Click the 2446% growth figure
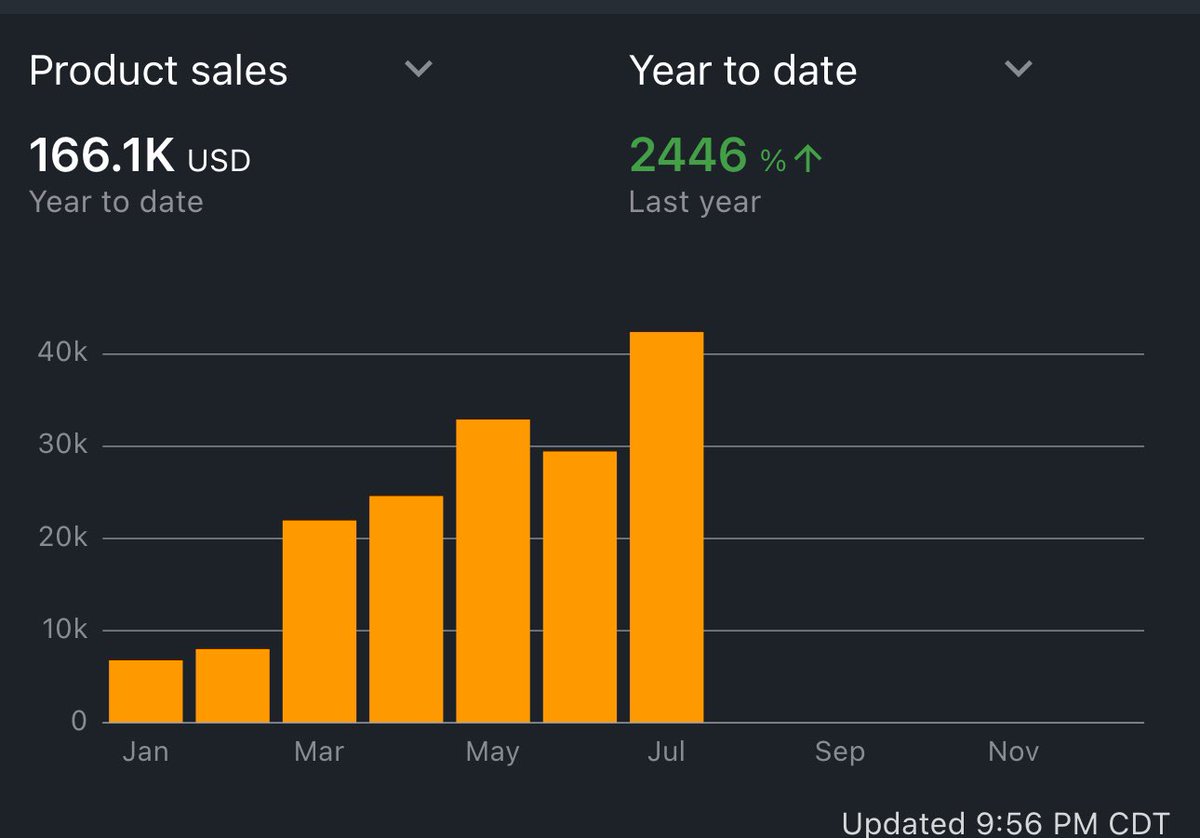This screenshot has width=1200, height=838. [x=686, y=153]
